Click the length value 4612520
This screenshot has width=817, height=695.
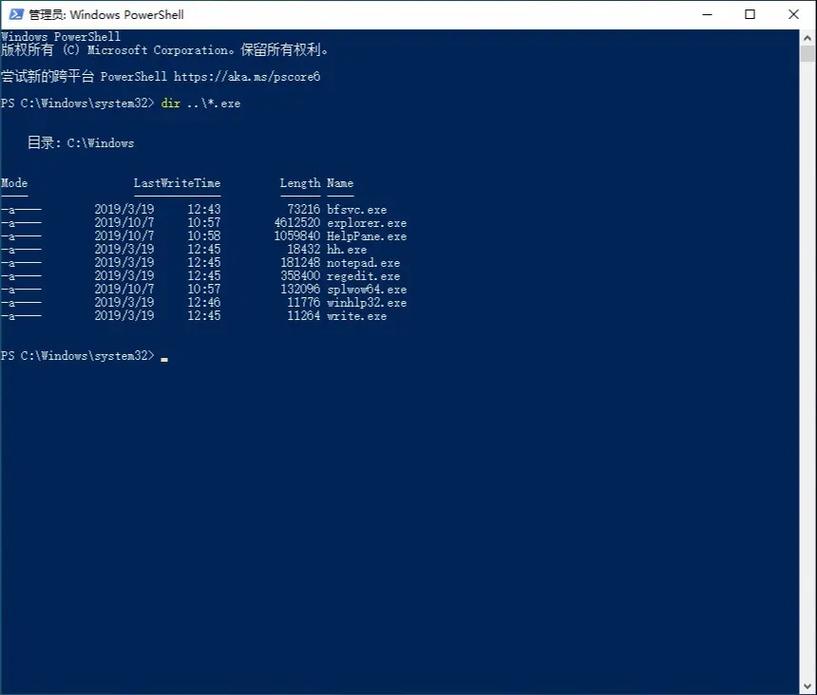pos(298,223)
